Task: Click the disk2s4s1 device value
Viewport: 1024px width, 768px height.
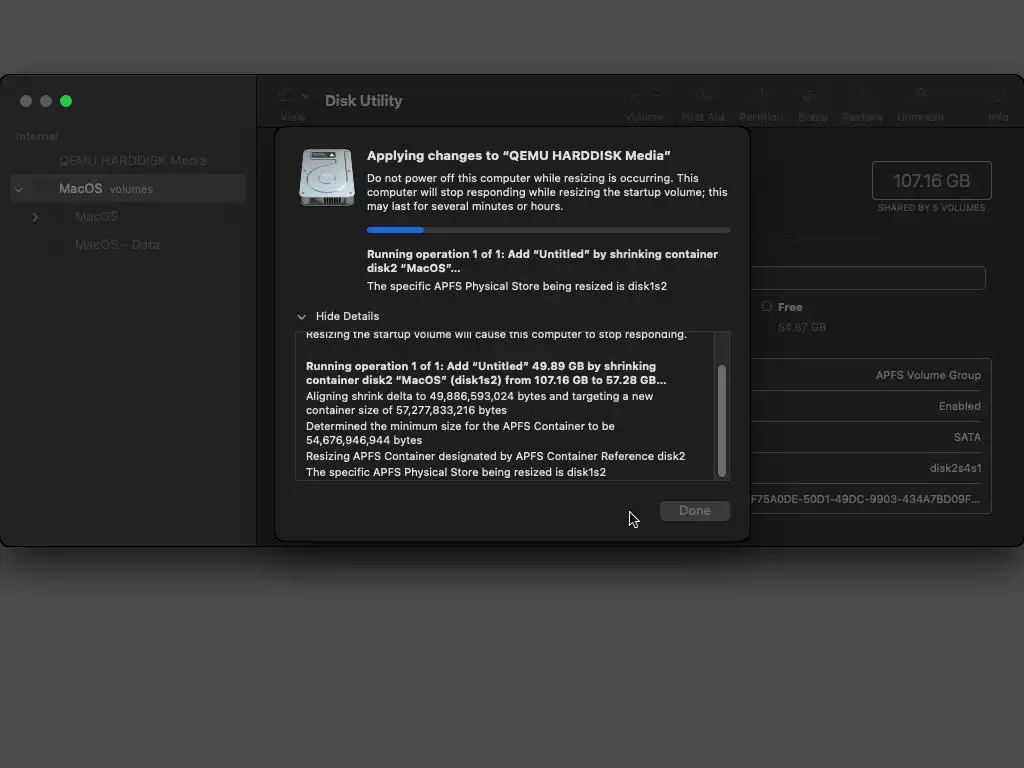Action: (955, 468)
